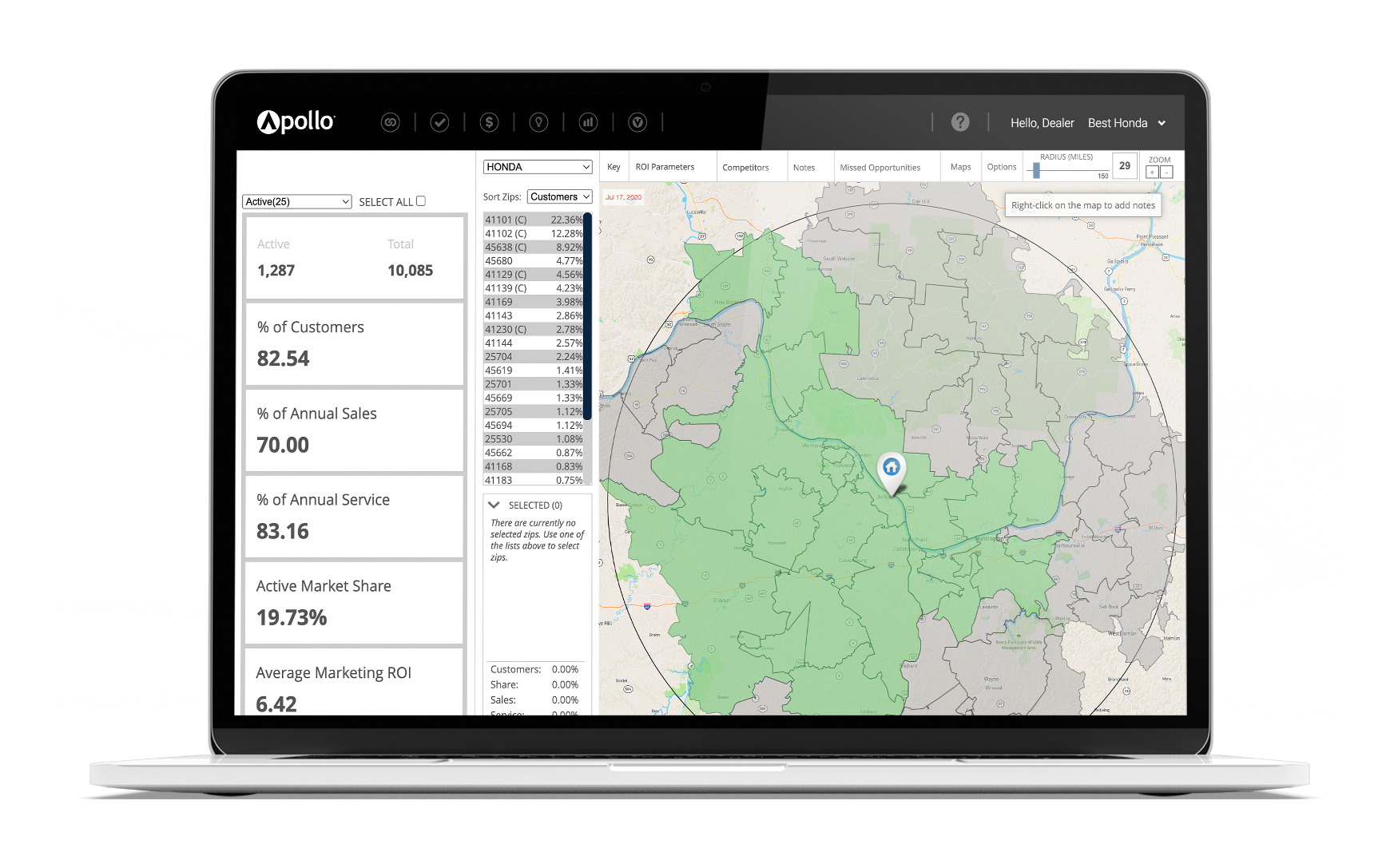Select zip row 41230 (C)
Image resolution: width=1398 pixels, height=868 pixels.
pos(534,329)
